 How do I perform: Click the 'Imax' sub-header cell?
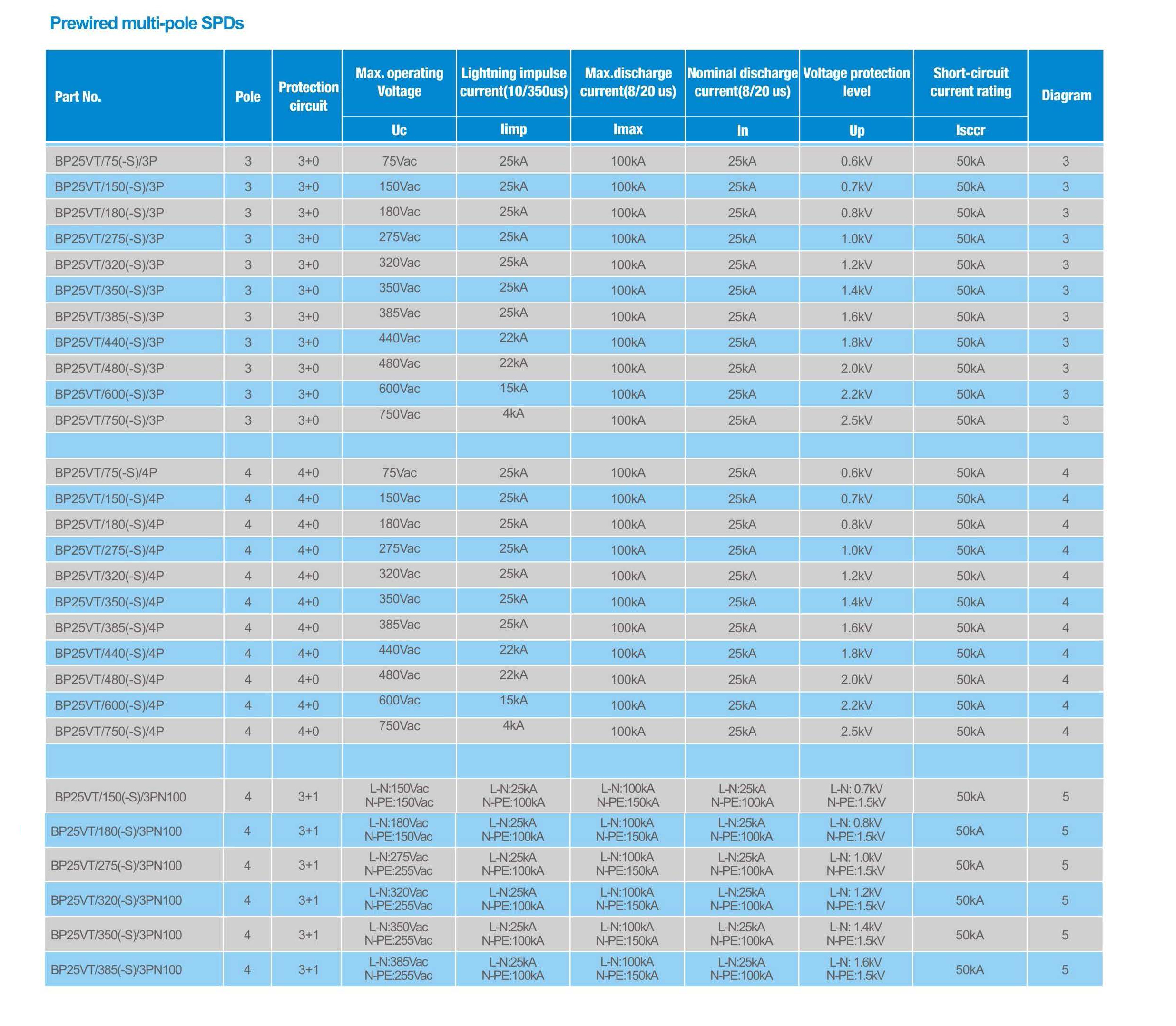click(628, 129)
